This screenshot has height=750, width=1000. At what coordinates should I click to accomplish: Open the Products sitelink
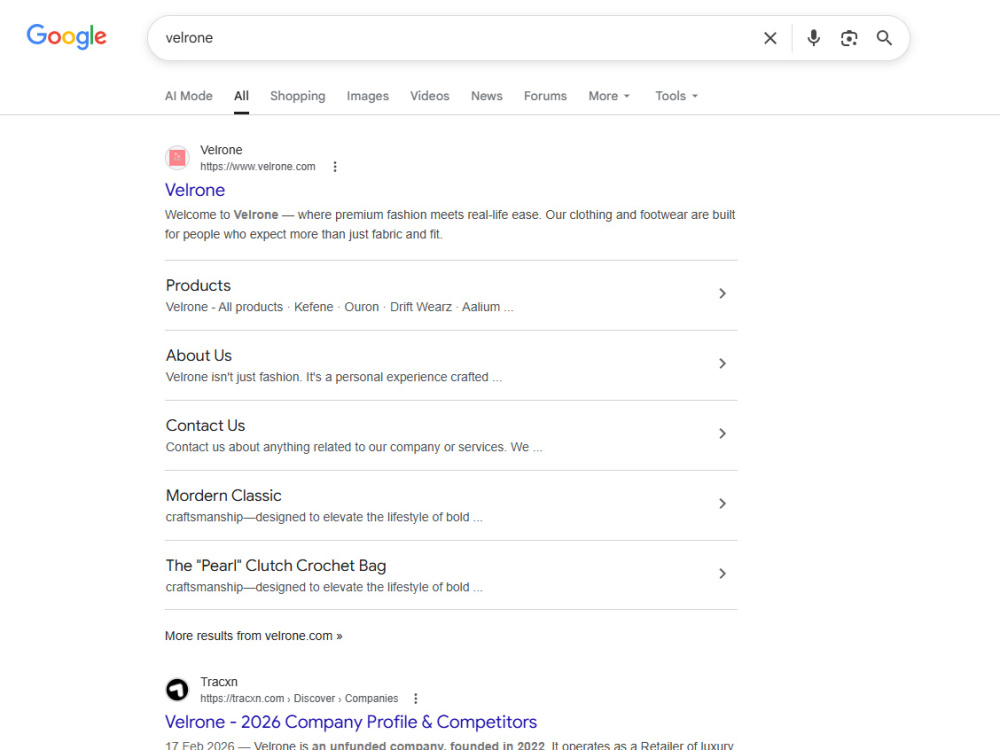tap(198, 285)
